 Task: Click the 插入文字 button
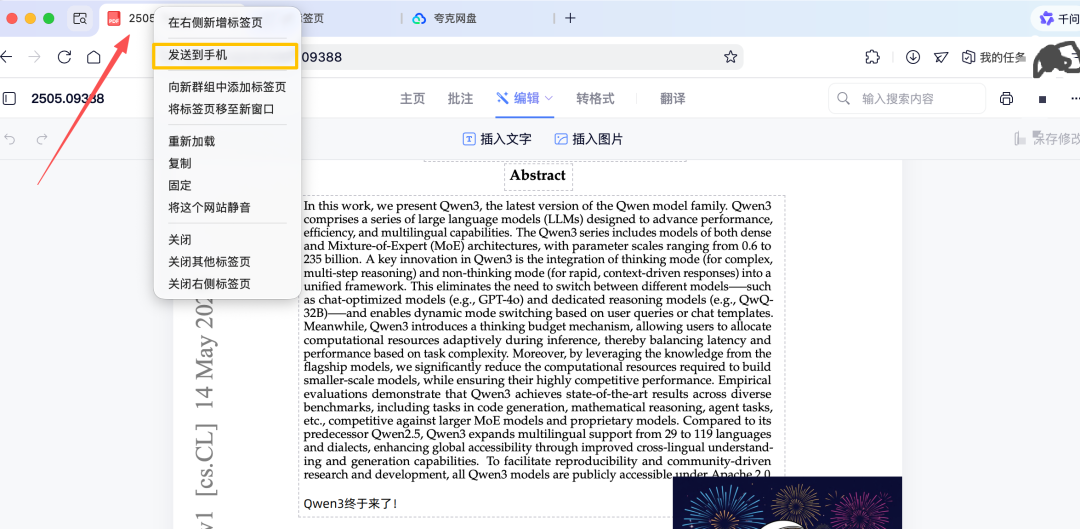[496, 139]
